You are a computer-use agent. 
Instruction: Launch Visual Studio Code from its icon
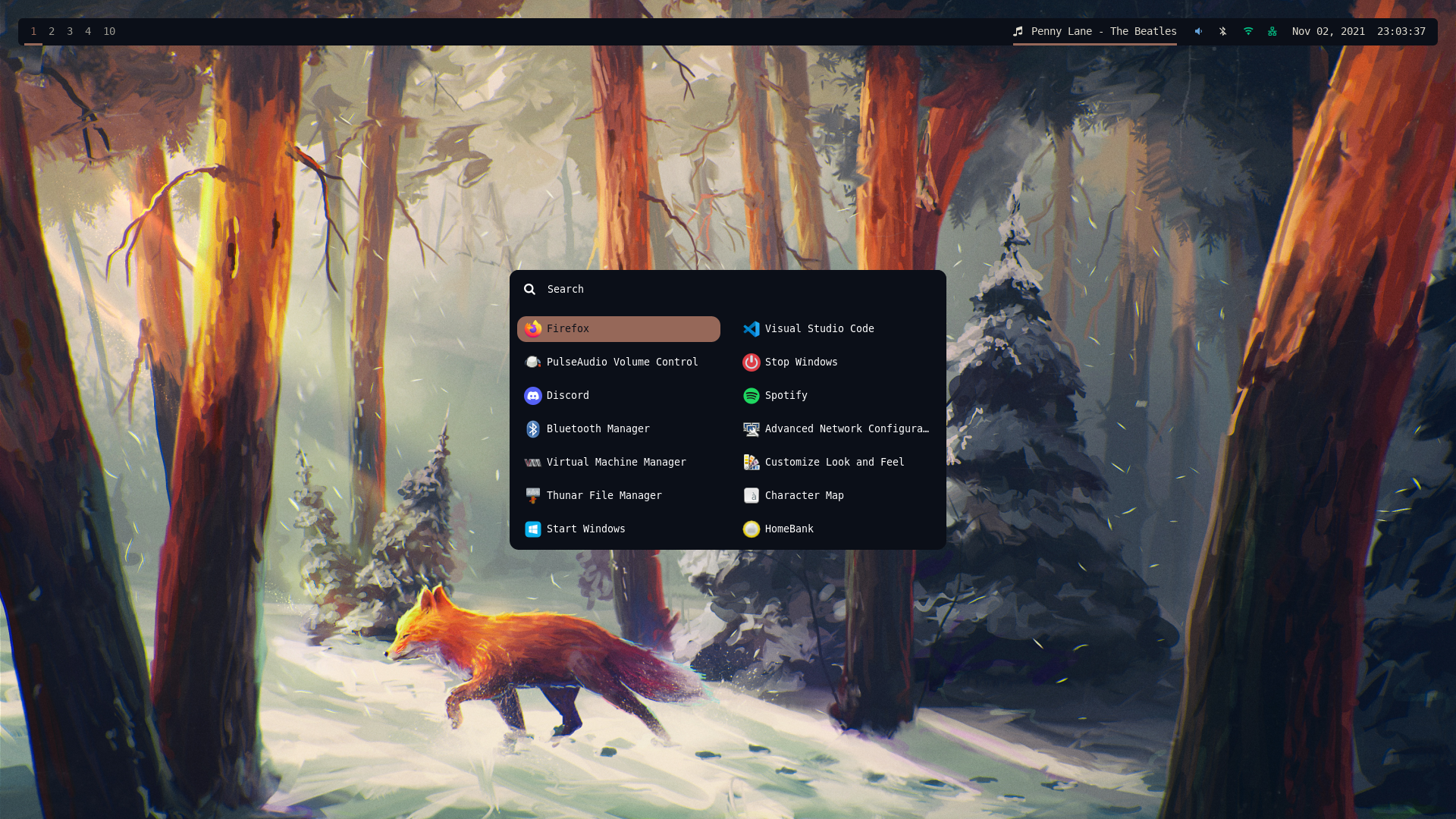(x=752, y=328)
